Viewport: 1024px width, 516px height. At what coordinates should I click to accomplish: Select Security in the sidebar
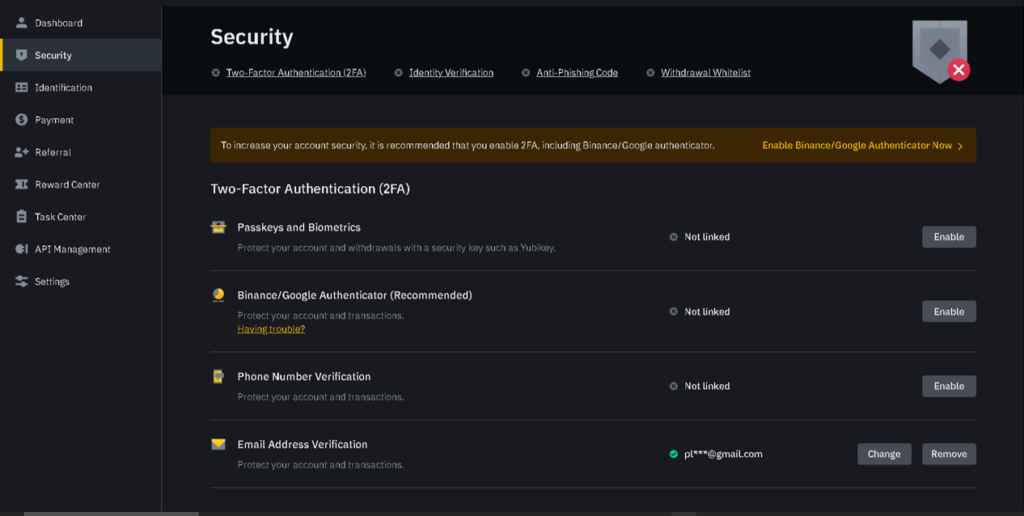pyautogui.click(x=81, y=55)
